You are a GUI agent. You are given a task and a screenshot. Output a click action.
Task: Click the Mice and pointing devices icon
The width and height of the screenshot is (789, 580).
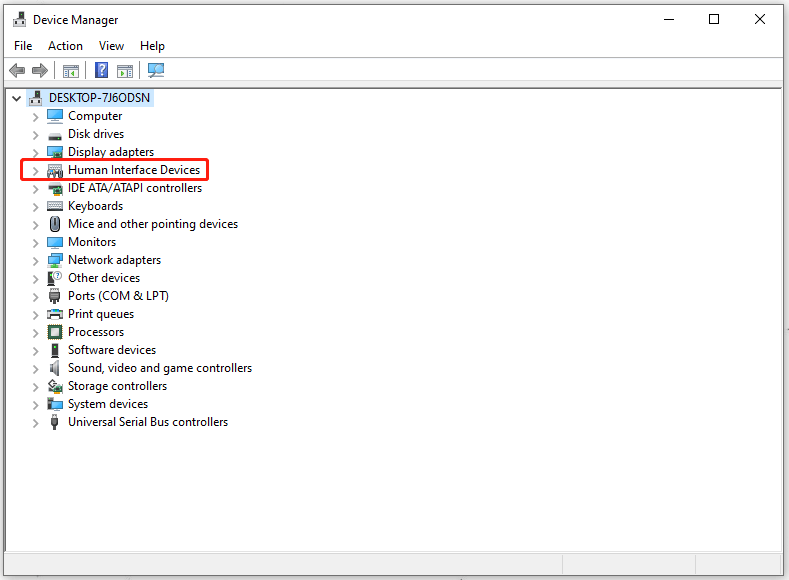55,224
